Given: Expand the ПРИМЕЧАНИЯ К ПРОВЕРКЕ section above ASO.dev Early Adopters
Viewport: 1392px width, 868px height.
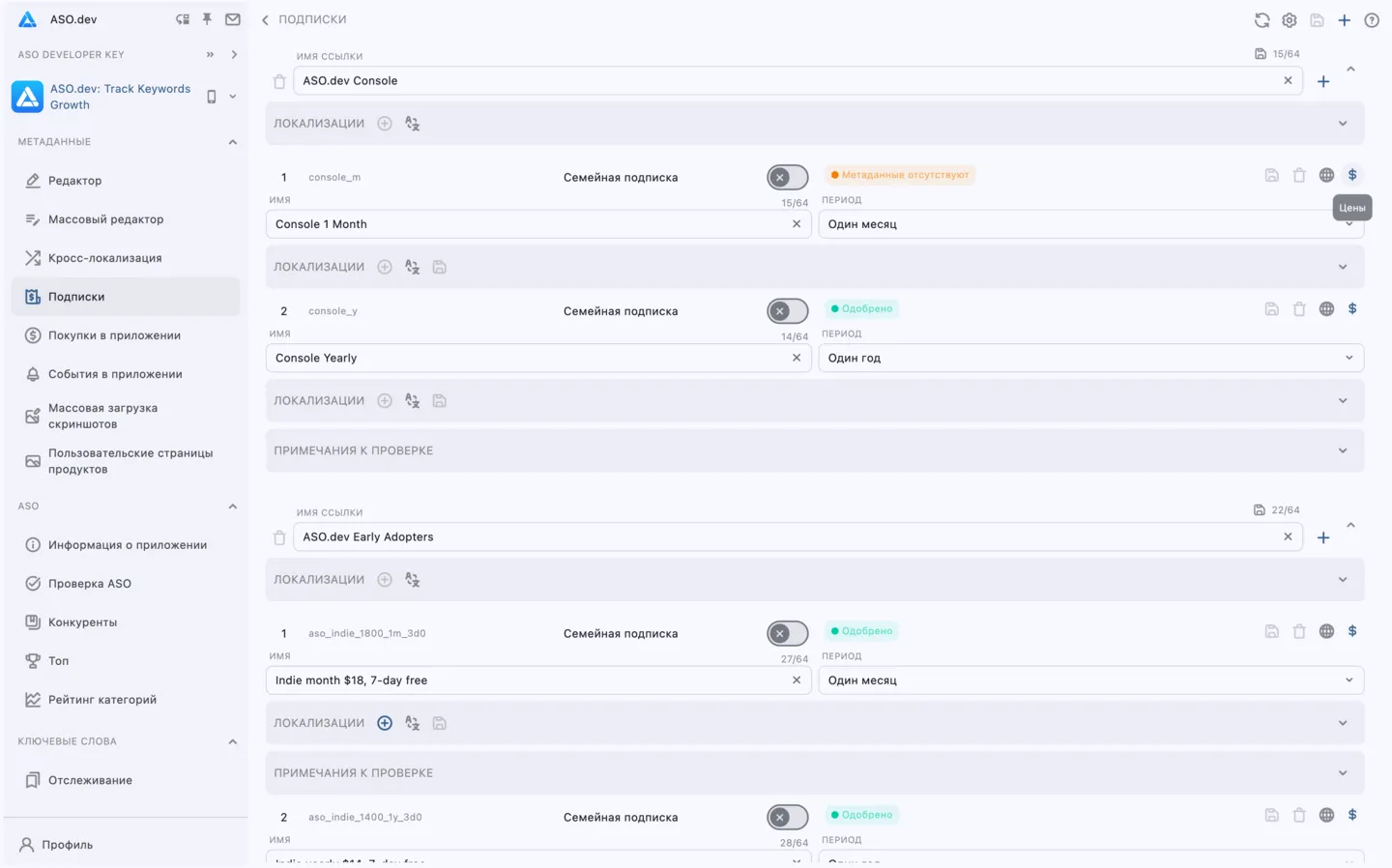Looking at the screenshot, I should click(1343, 449).
